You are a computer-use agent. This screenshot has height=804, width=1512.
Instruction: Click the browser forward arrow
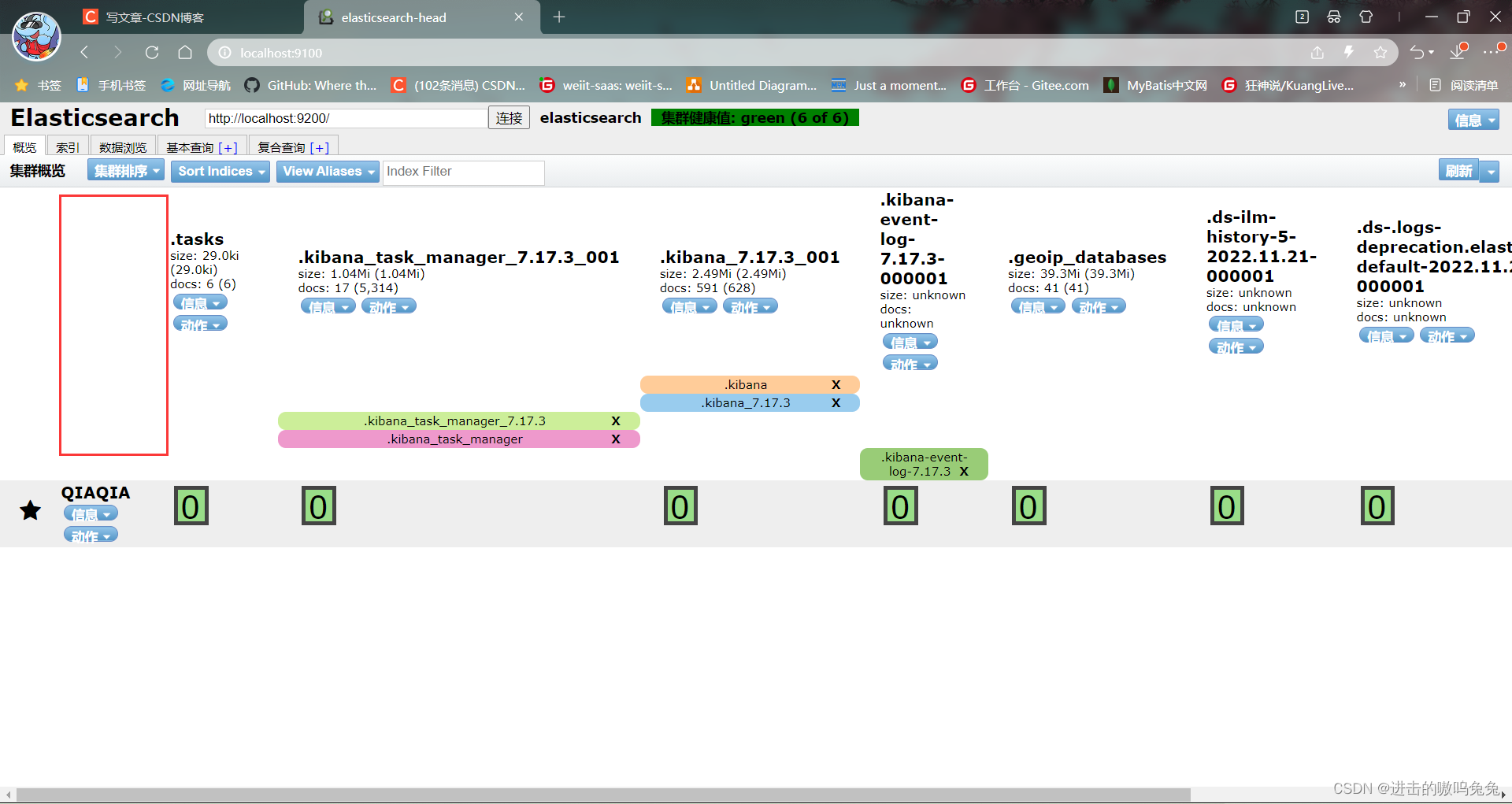click(118, 53)
